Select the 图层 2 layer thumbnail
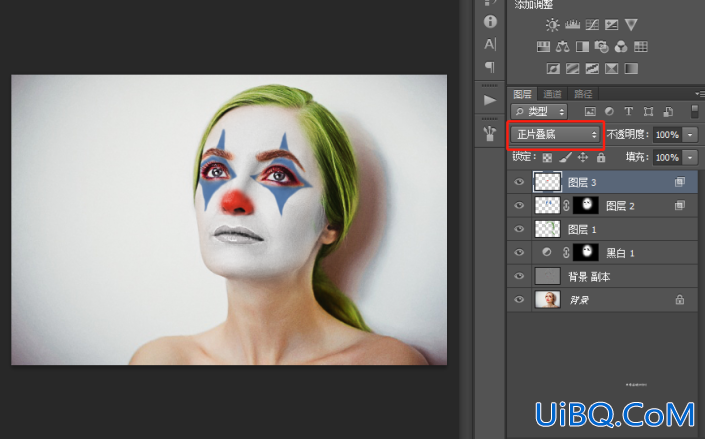This screenshot has width=705, height=439. 547,206
